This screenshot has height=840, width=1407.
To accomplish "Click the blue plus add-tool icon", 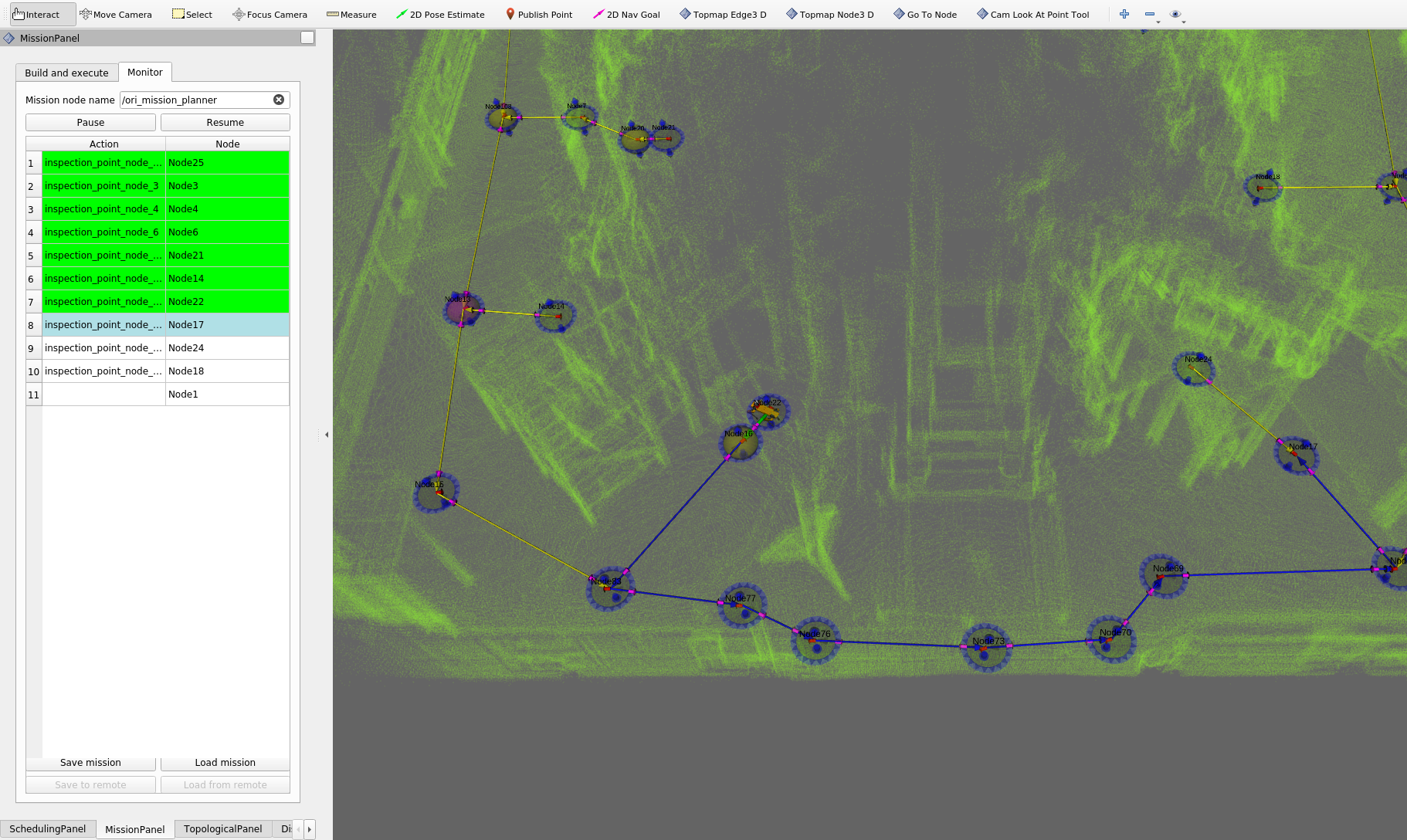I will pos(1124,14).
